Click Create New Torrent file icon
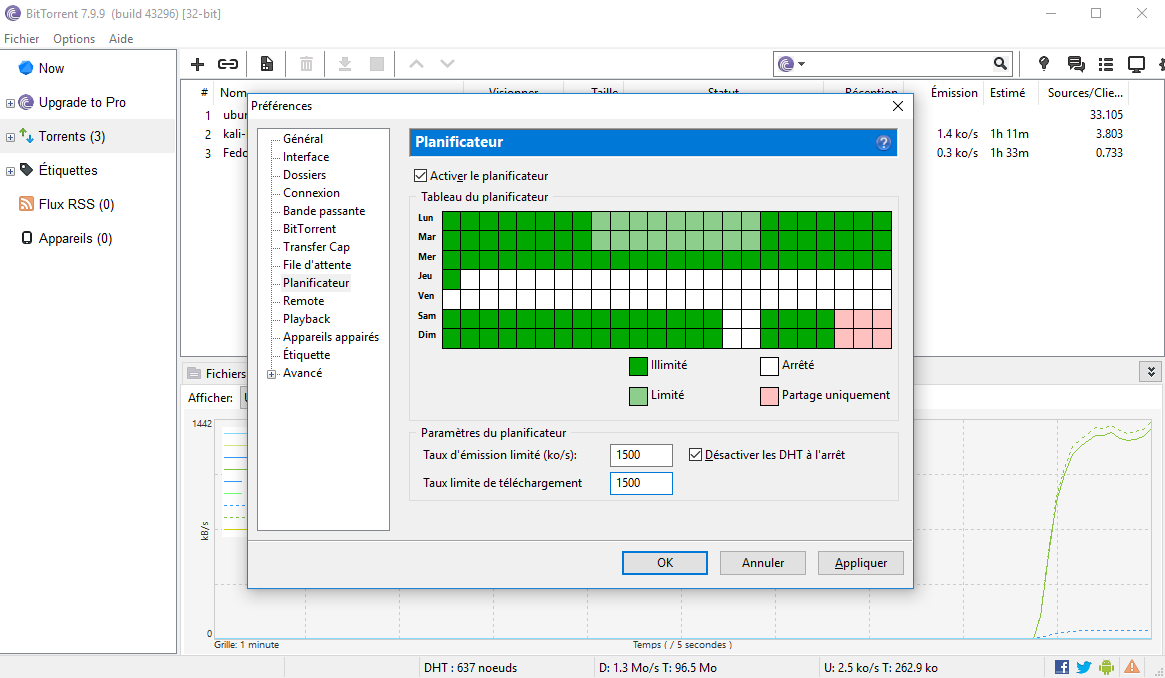Screen dimensions: 1165x678 tap(267, 64)
